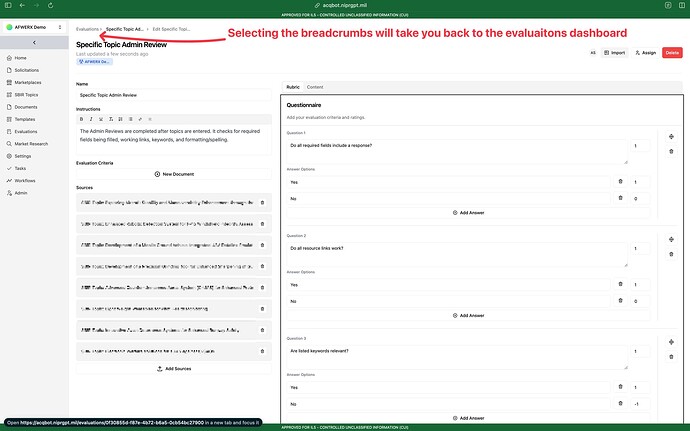Open the browser split view icon
Image resolution: width=690 pixels, height=431 pixels.
(x=682, y=5)
